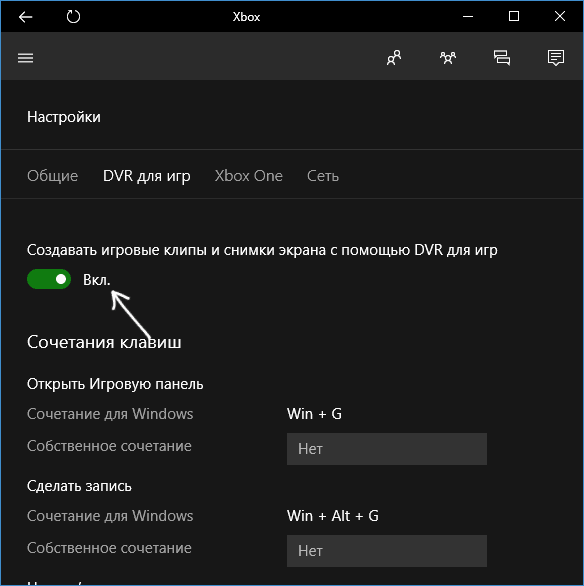
Task: Click the Открыть Игровую панель label
Action: (115, 384)
